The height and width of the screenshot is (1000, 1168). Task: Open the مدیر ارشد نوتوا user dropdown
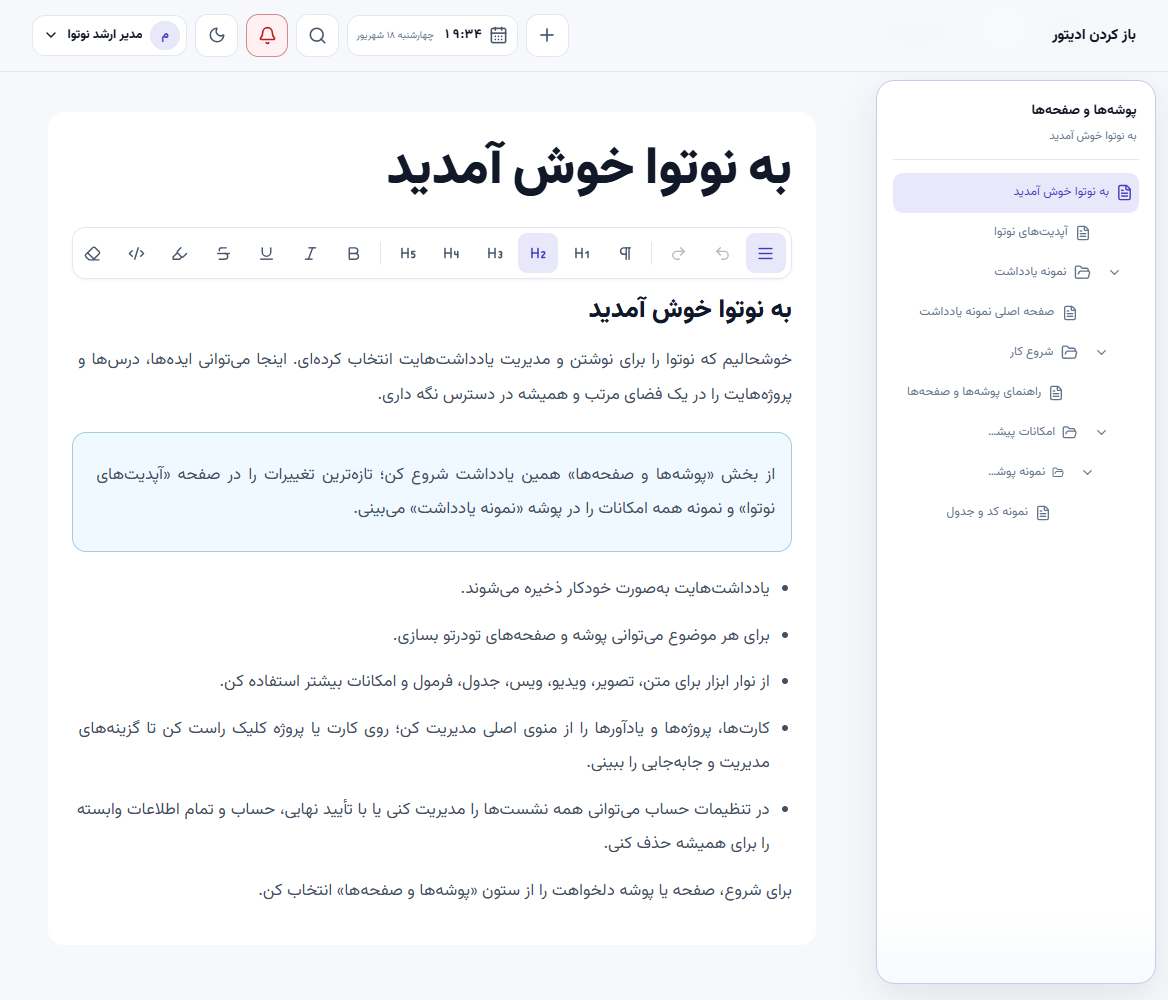pos(110,35)
